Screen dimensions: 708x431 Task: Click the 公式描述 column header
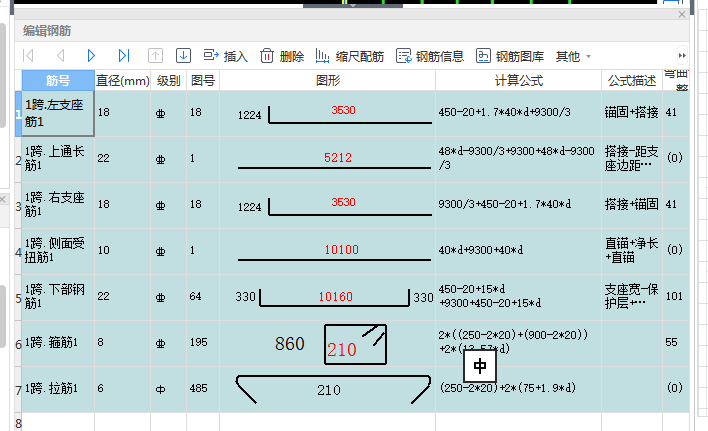[x=632, y=81]
